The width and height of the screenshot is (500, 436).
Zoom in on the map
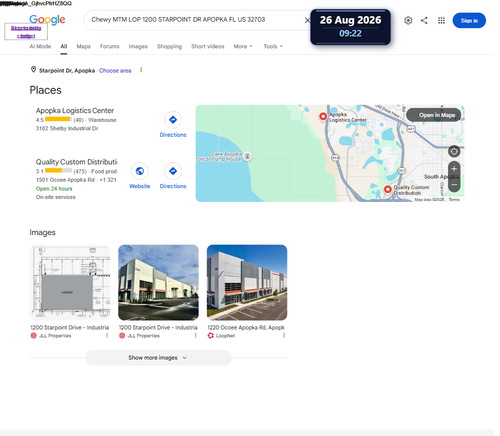(454, 169)
